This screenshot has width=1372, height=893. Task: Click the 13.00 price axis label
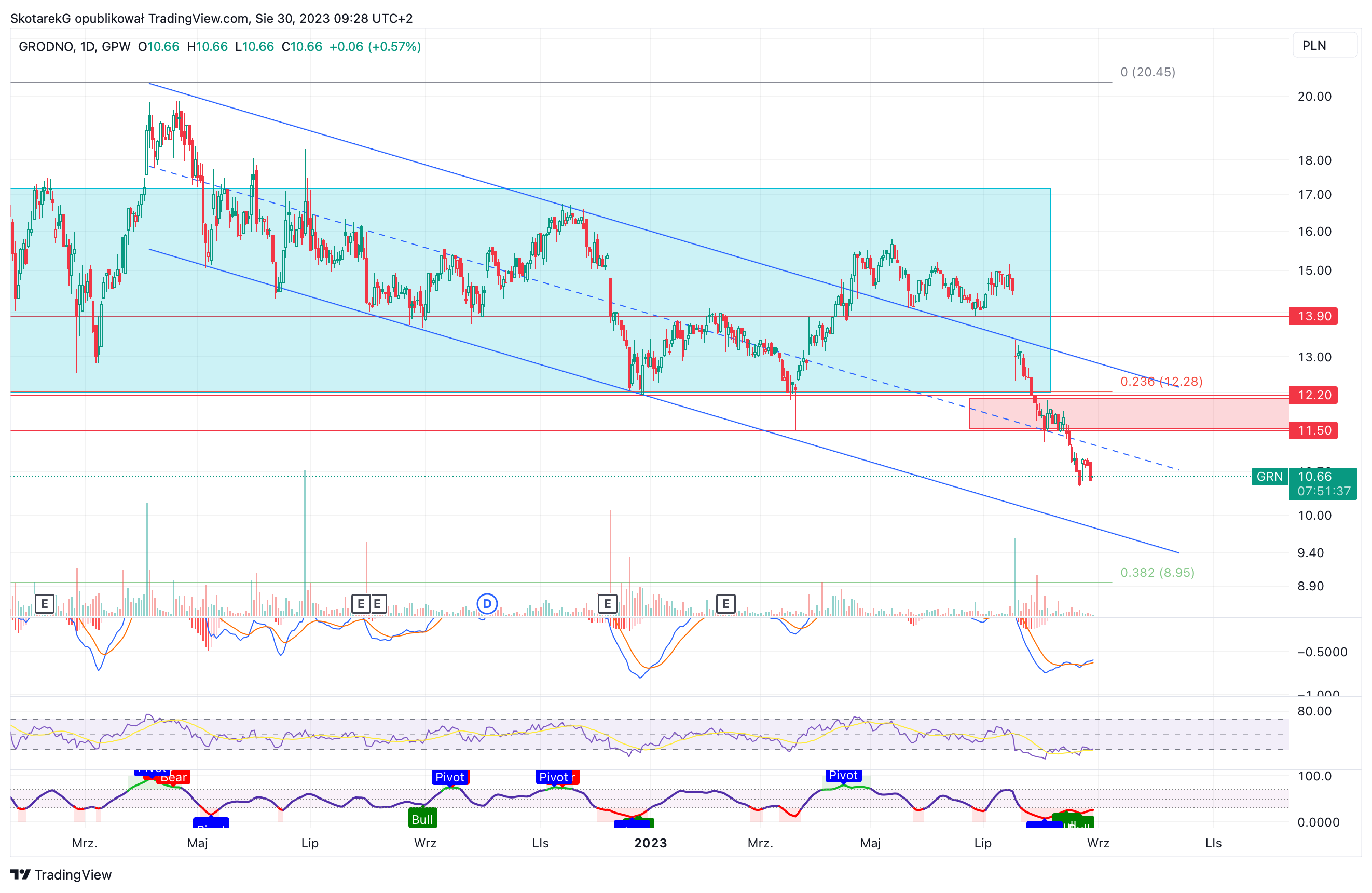coord(1314,357)
